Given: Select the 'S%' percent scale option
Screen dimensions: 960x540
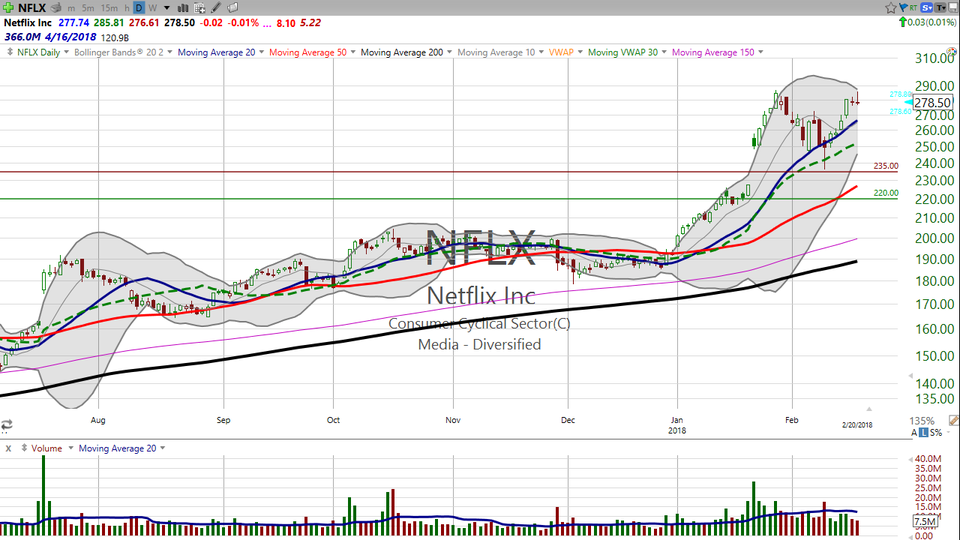Looking at the screenshot, I should point(936,433).
